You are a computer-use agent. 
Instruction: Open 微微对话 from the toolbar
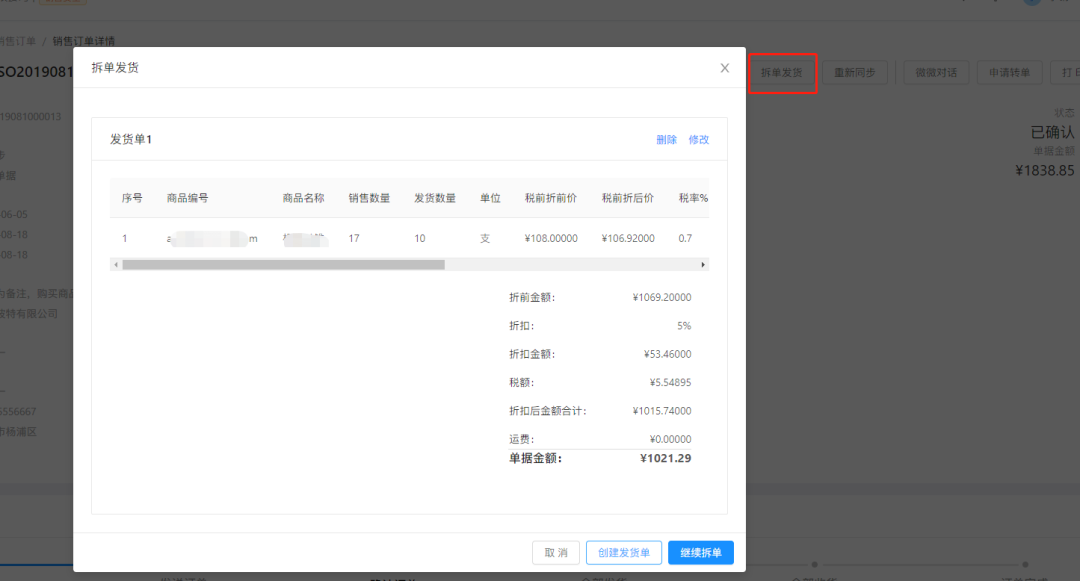[x=936, y=73]
